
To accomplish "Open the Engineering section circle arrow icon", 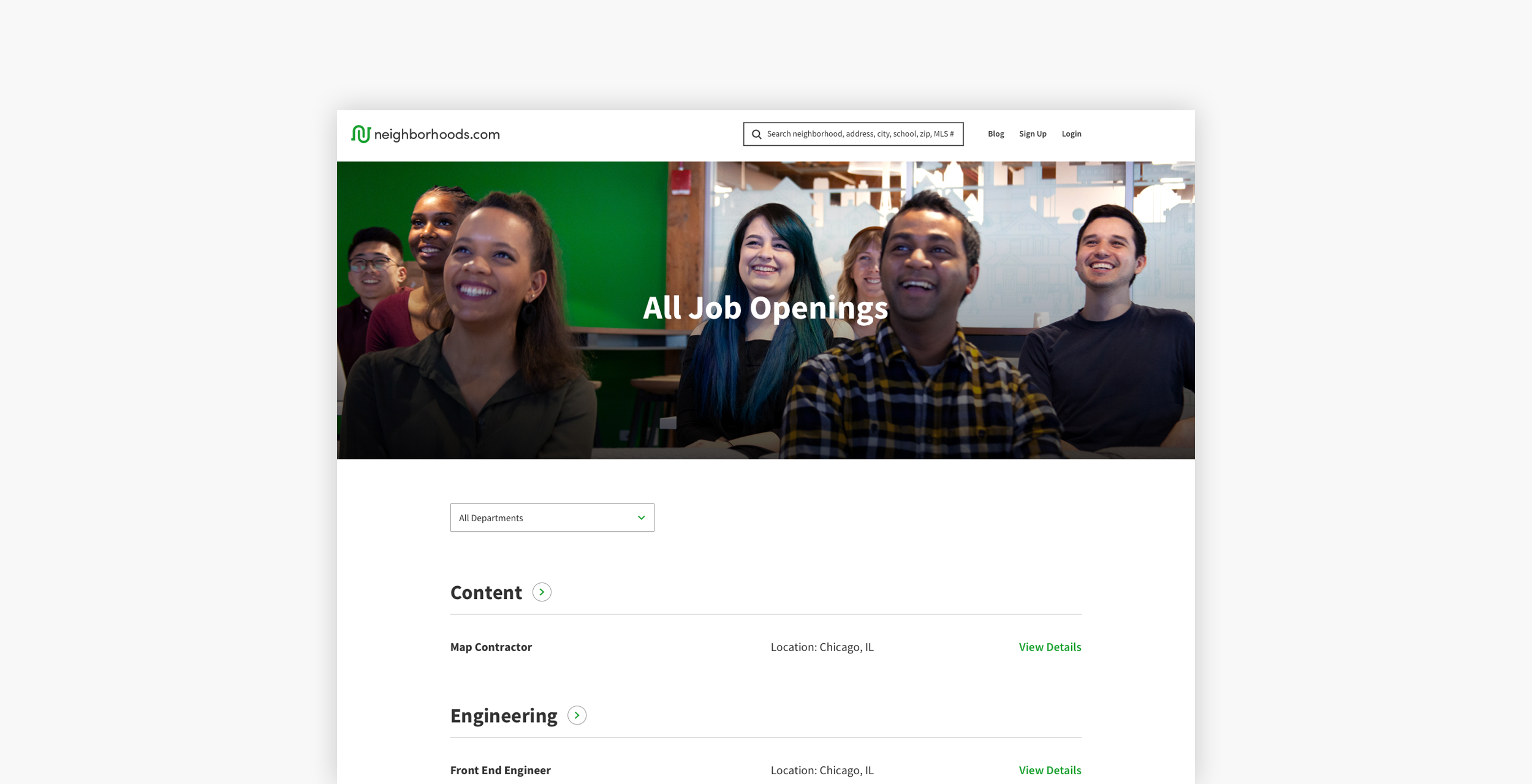I will (576, 715).
